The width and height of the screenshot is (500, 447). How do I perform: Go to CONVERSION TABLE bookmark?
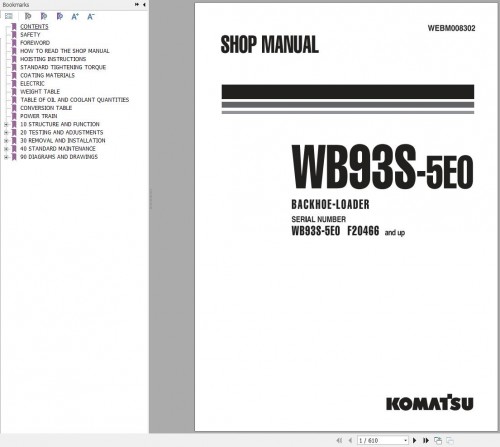(46, 108)
